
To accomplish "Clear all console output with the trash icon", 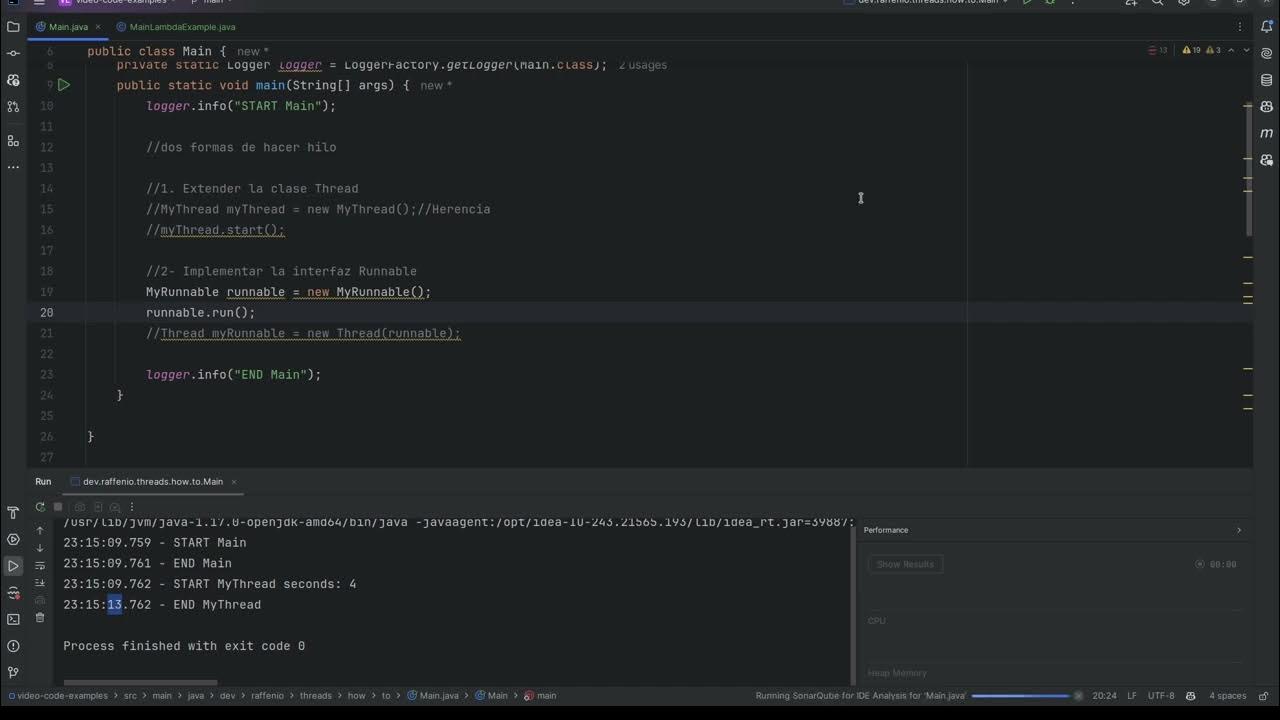I will [x=40, y=618].
